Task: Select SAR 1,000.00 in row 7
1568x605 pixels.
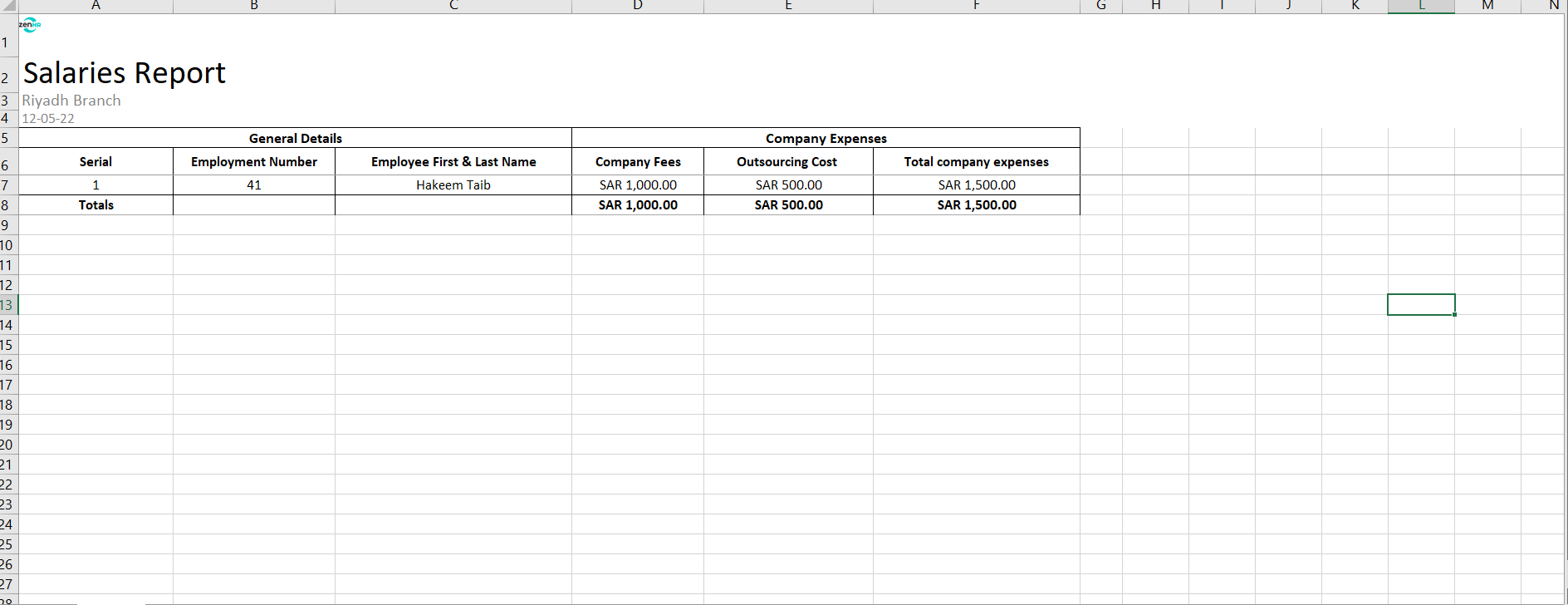Action: click(x=638, y=185)
